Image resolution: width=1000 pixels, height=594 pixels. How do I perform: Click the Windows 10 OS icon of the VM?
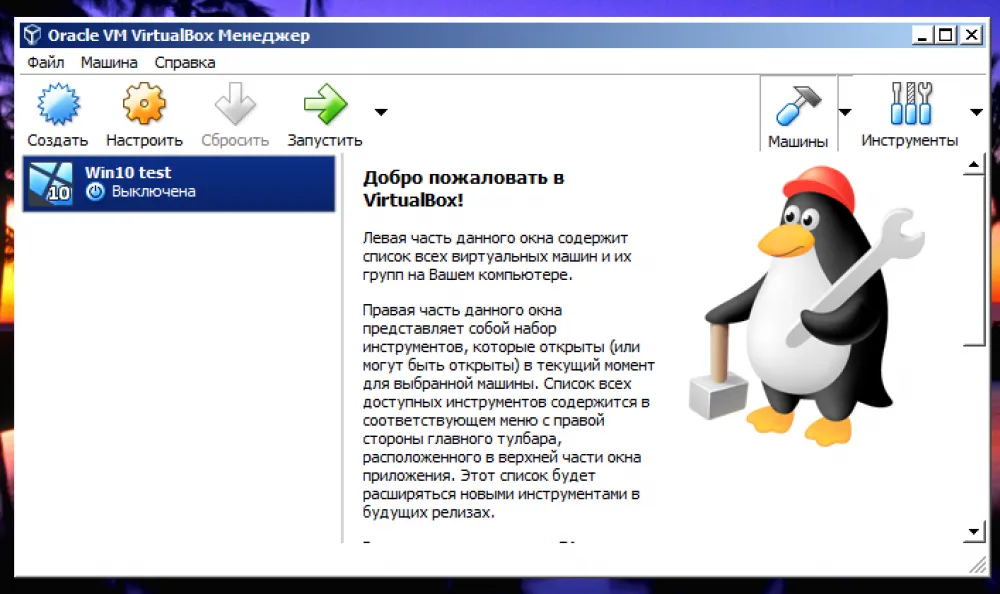50,182
